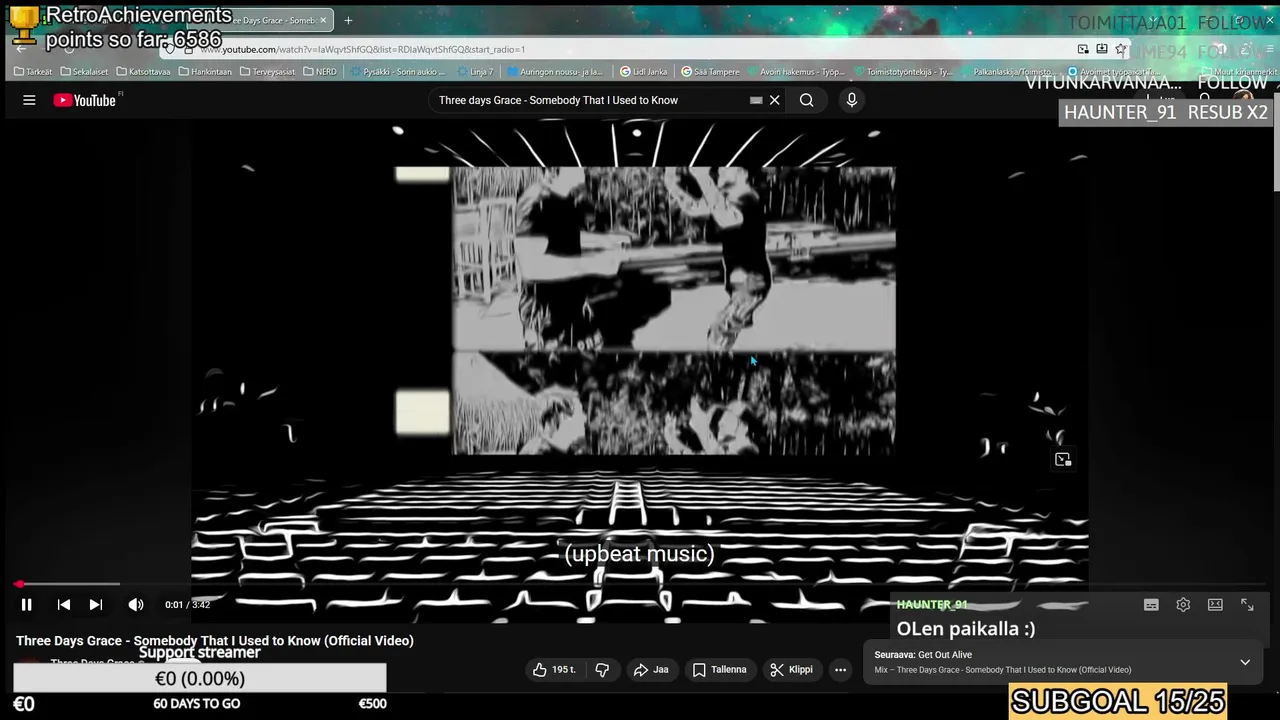
Task: Expand the Seuraava: Get Out Alive playlist panel
Action: 1245,662
